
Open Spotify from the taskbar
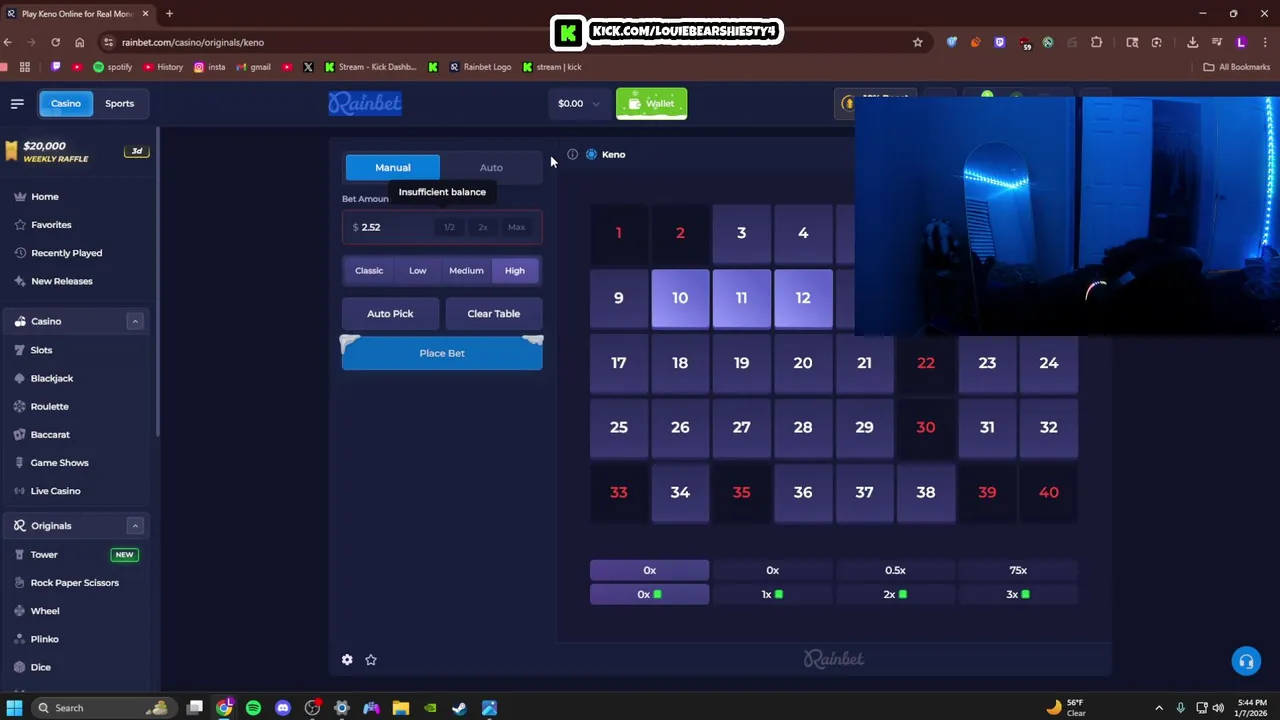point(253,708)
